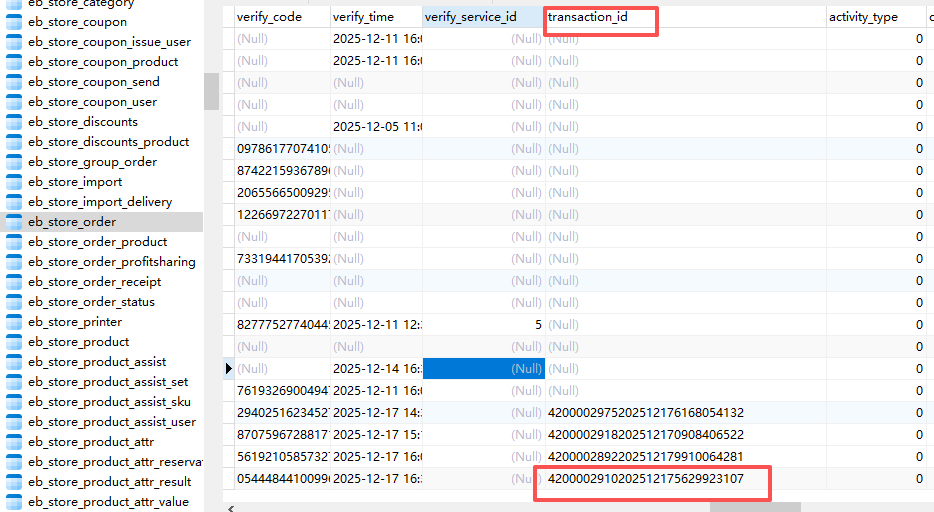Click the eb_store_product_attr table icon
The image size is (934, 512).
point(14,442)
